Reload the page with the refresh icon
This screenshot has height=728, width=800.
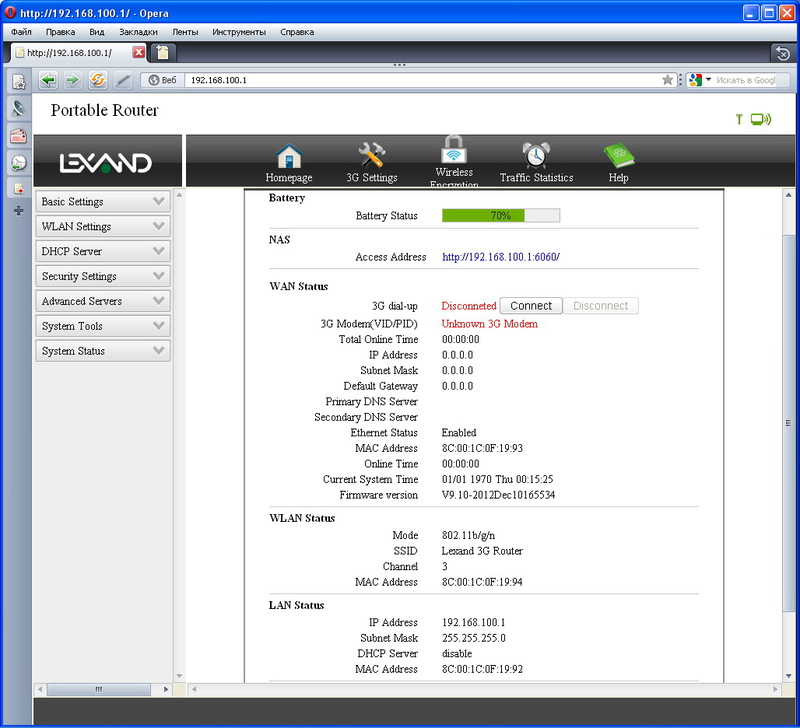pos(97,80)
